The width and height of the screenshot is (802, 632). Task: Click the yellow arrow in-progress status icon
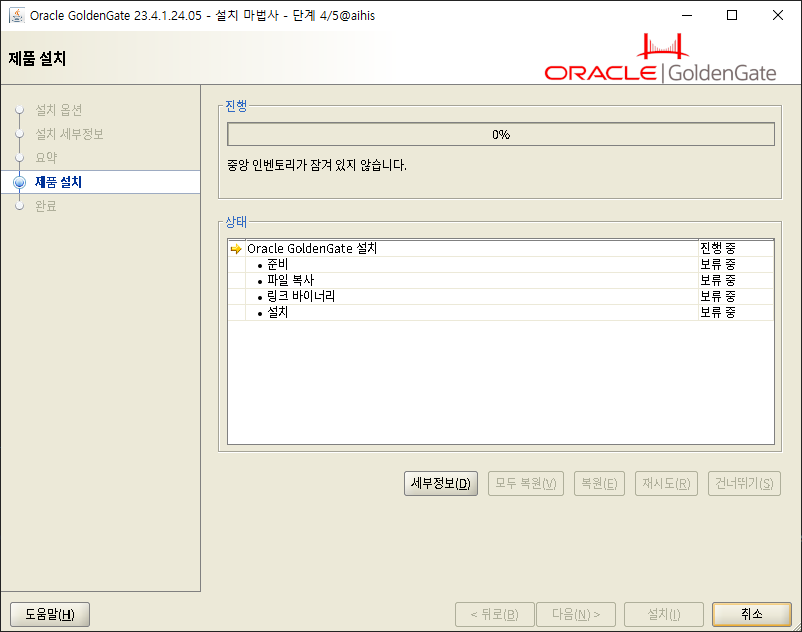click(x=236, y=249)
